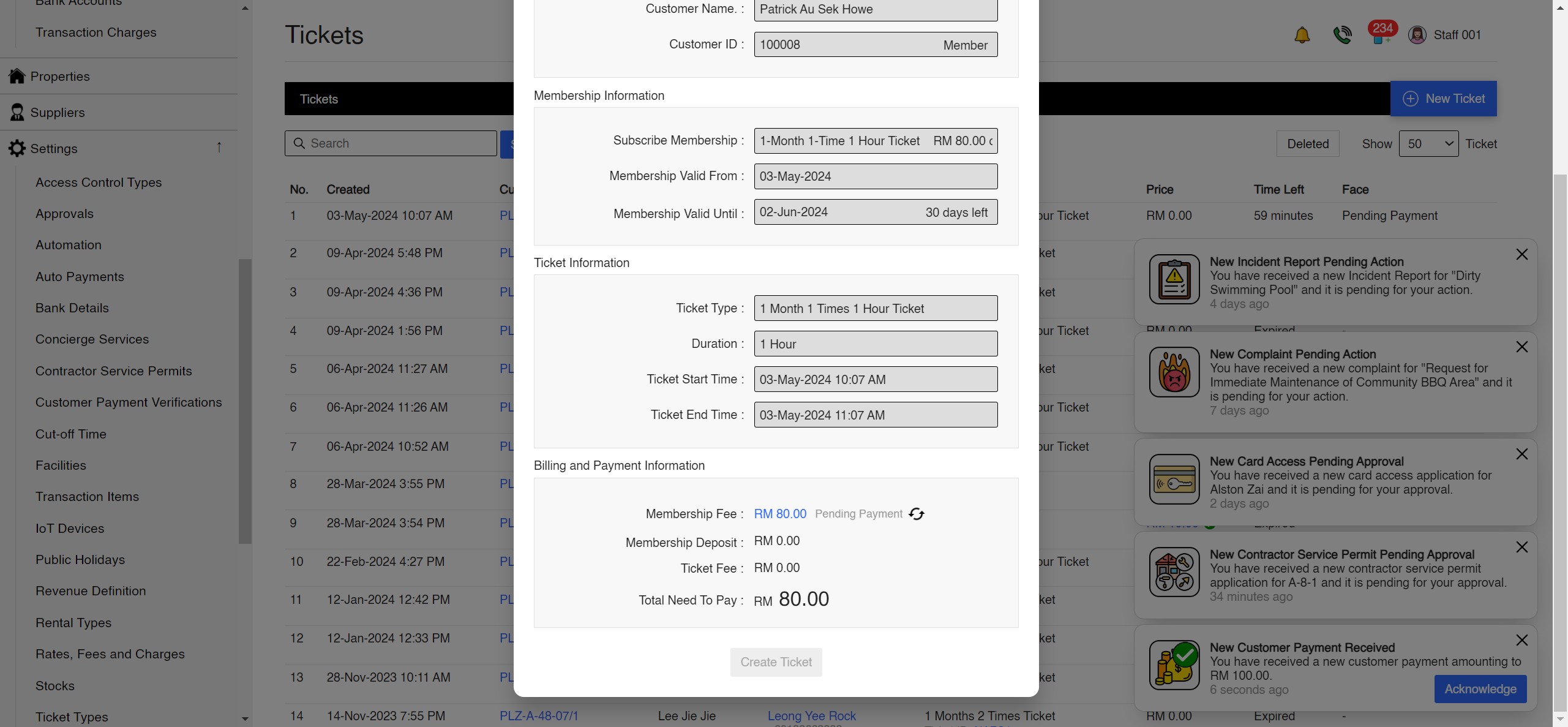Click the refresh icon beside Pending Payment

(916, 514)
